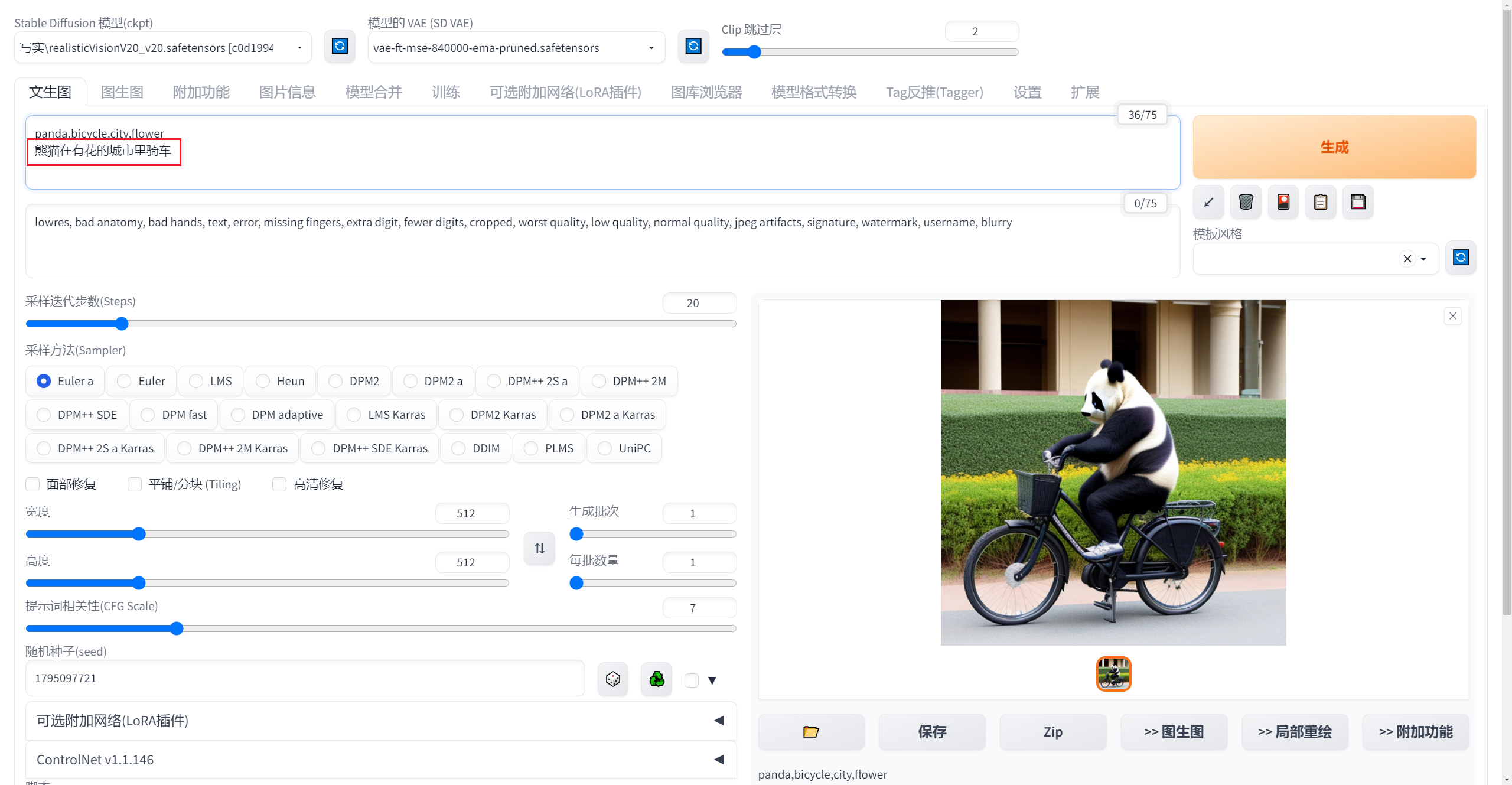The height and width of the screenshot is (785, 1512).
Task: Click the green recycle reuse-seed icon
Action: 656,679
